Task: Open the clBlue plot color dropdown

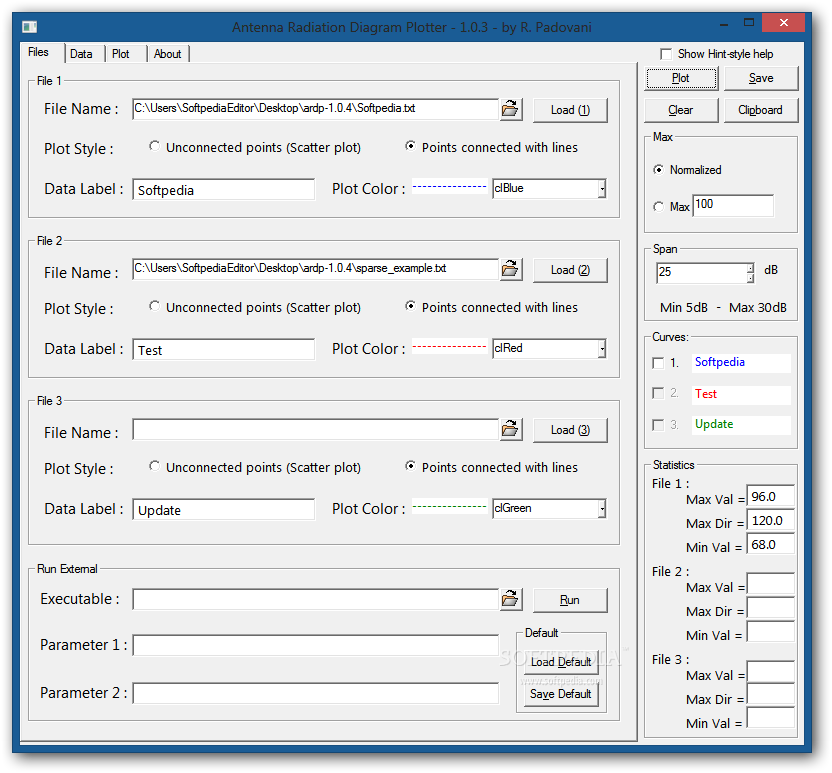Action: tap(602, 189)
